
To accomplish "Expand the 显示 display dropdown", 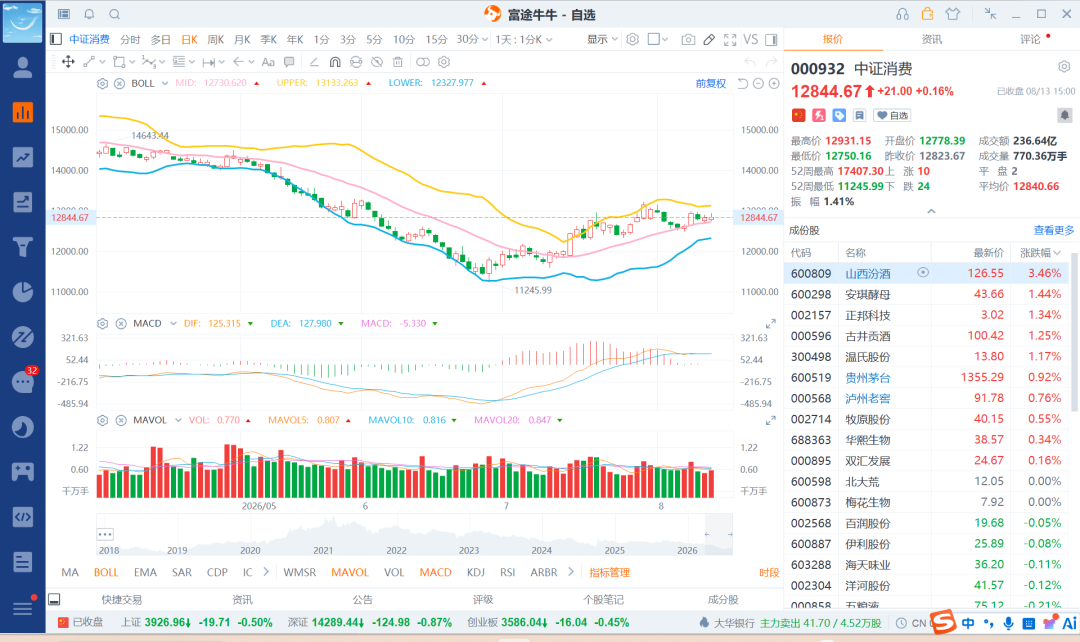I will pos(602,39).
